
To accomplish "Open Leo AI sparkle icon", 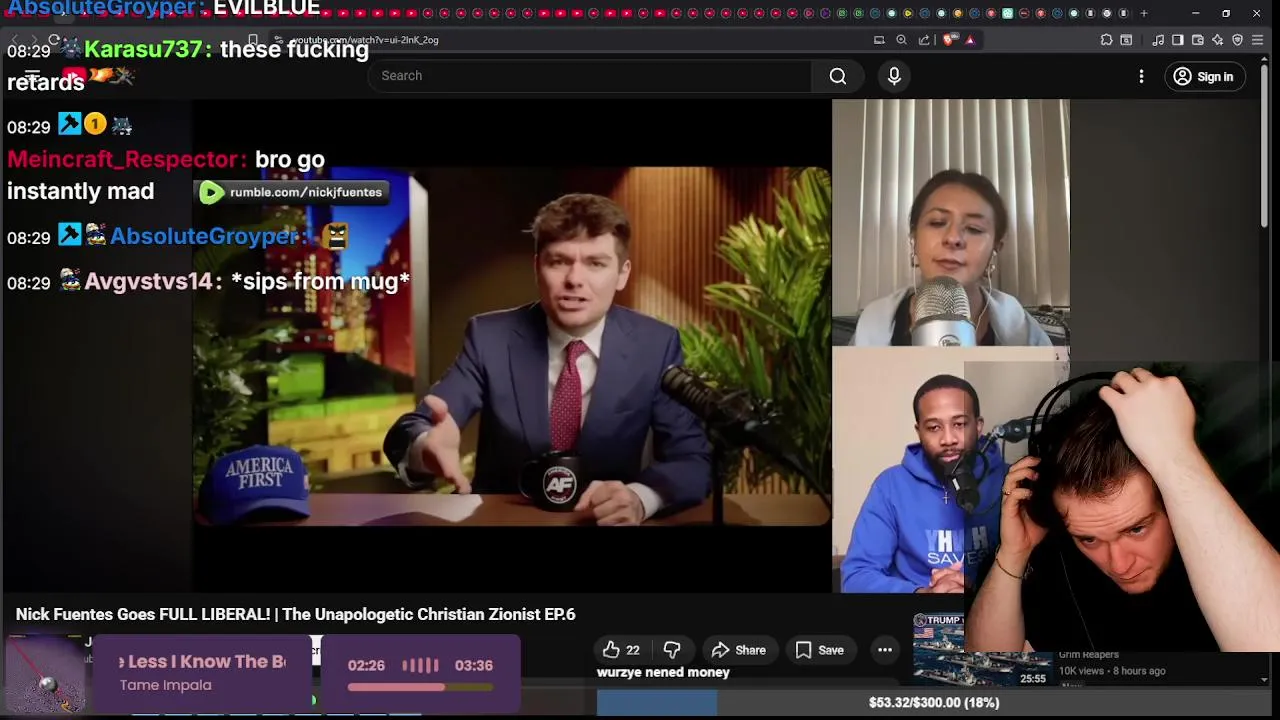I will click(x=1217, y=40).
